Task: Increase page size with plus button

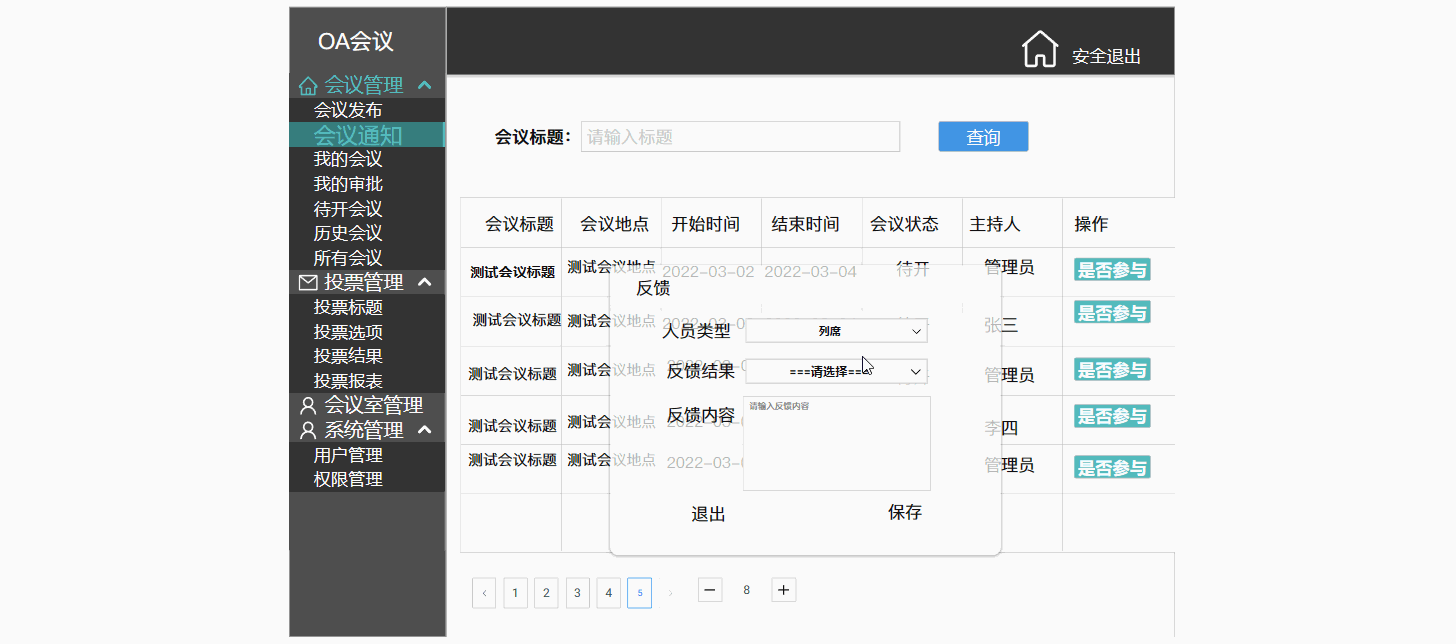Action: [784, 590]
